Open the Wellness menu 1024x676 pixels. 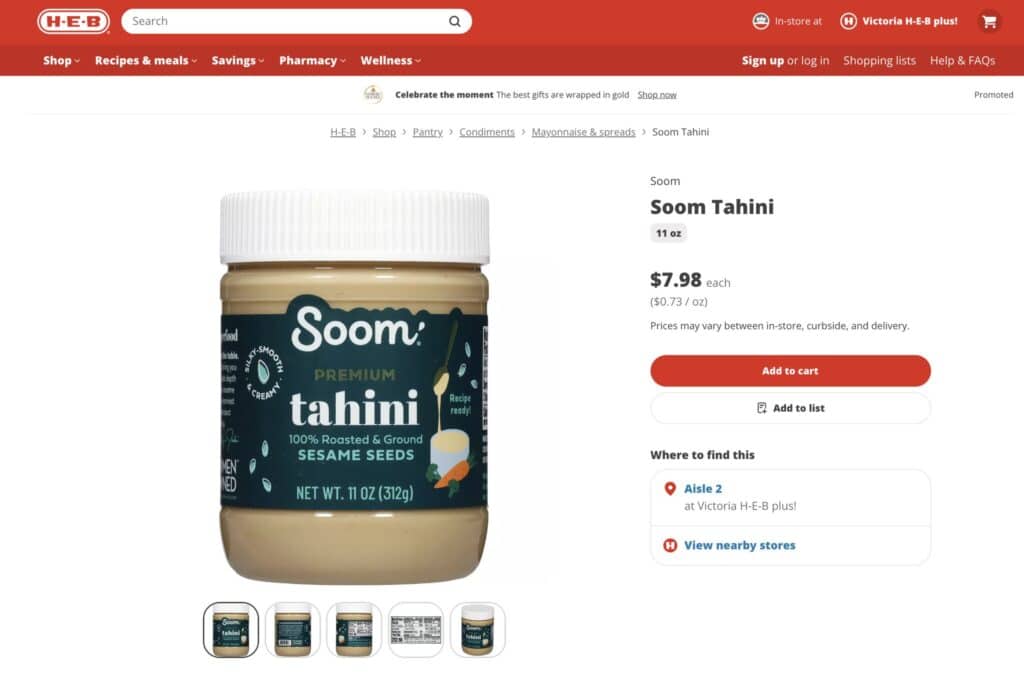coord(391,60)
